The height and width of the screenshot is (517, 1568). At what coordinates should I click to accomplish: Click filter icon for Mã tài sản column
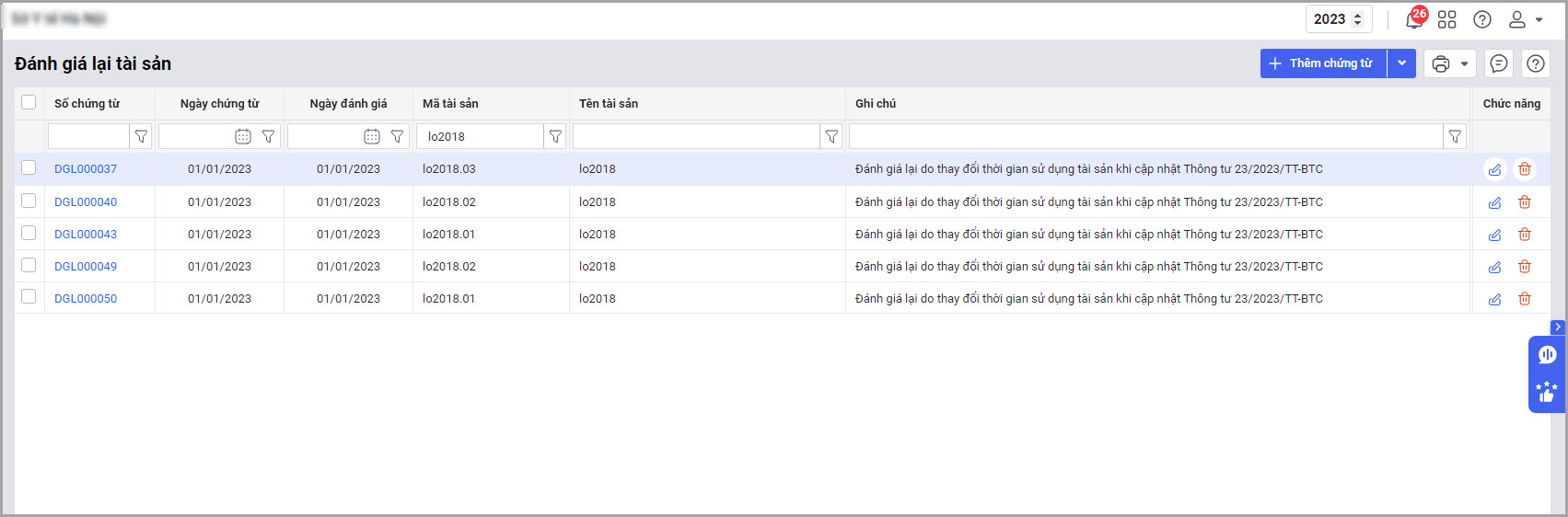pos(555,136)
